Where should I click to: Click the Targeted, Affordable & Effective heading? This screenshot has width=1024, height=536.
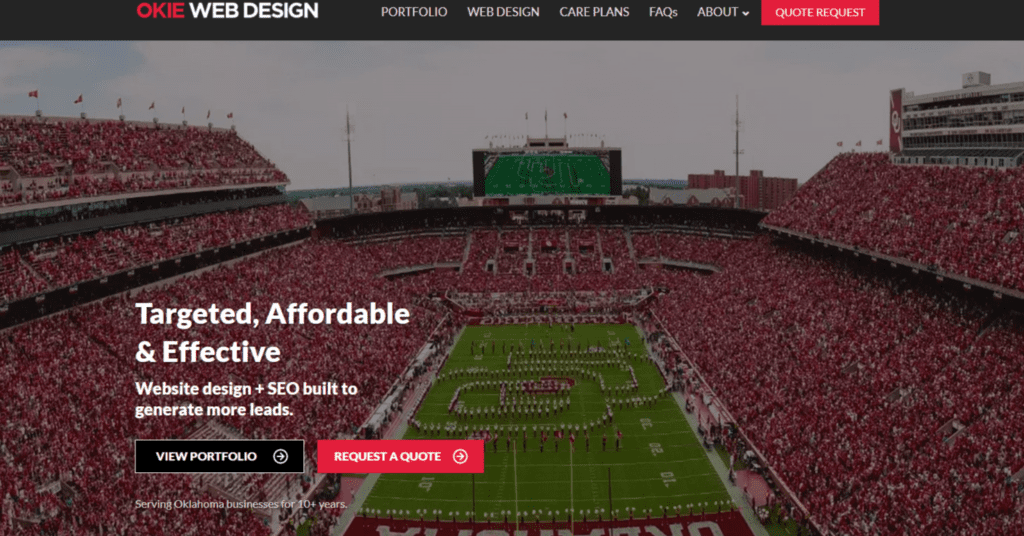[x=272, y=333]
